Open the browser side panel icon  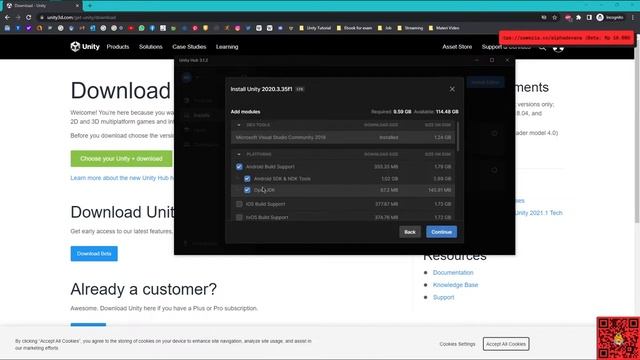(x=589, y=18)
